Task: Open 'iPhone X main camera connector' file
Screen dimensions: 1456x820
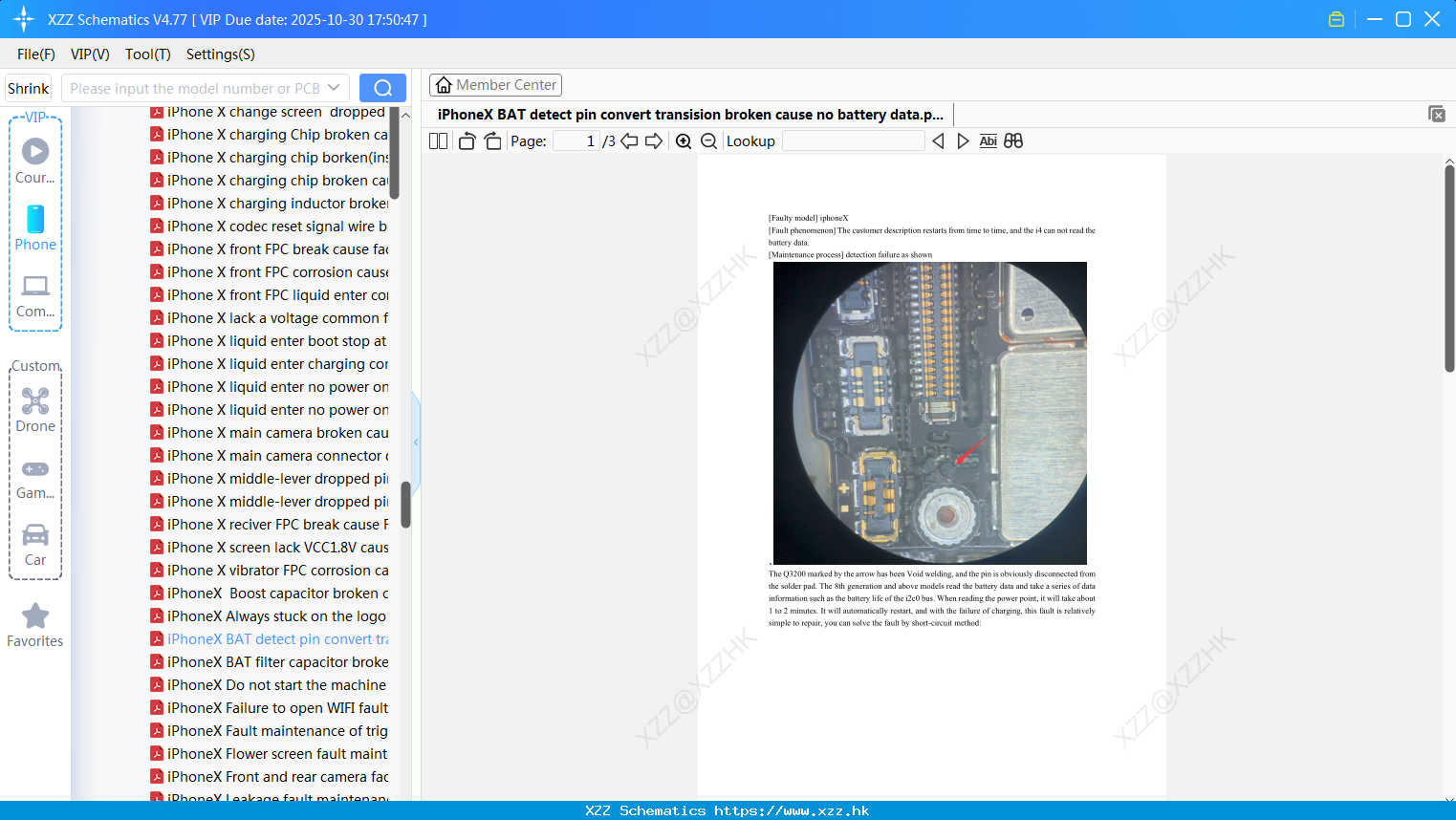Action: pyautogui.click(x=270, y=456)
